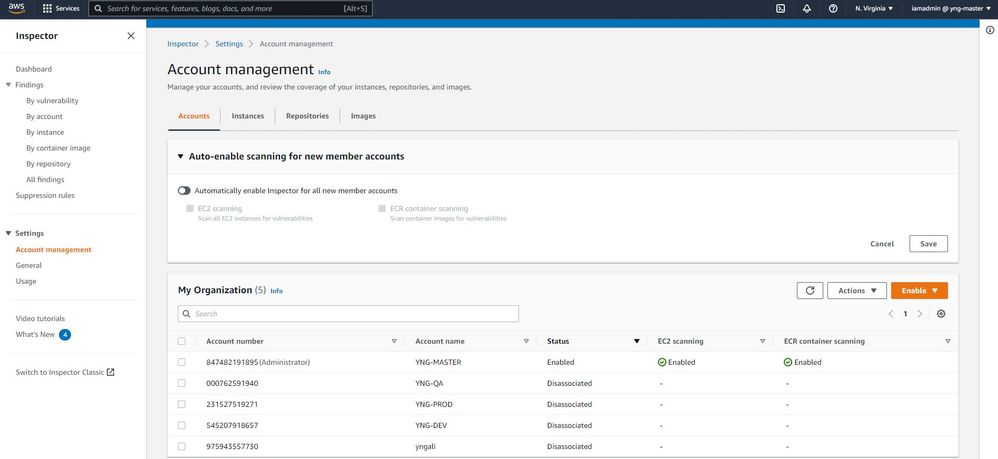Sort by ECR container scanning column arrow
The width and height of the screenshot is (998, 459).
click(948, 341)
